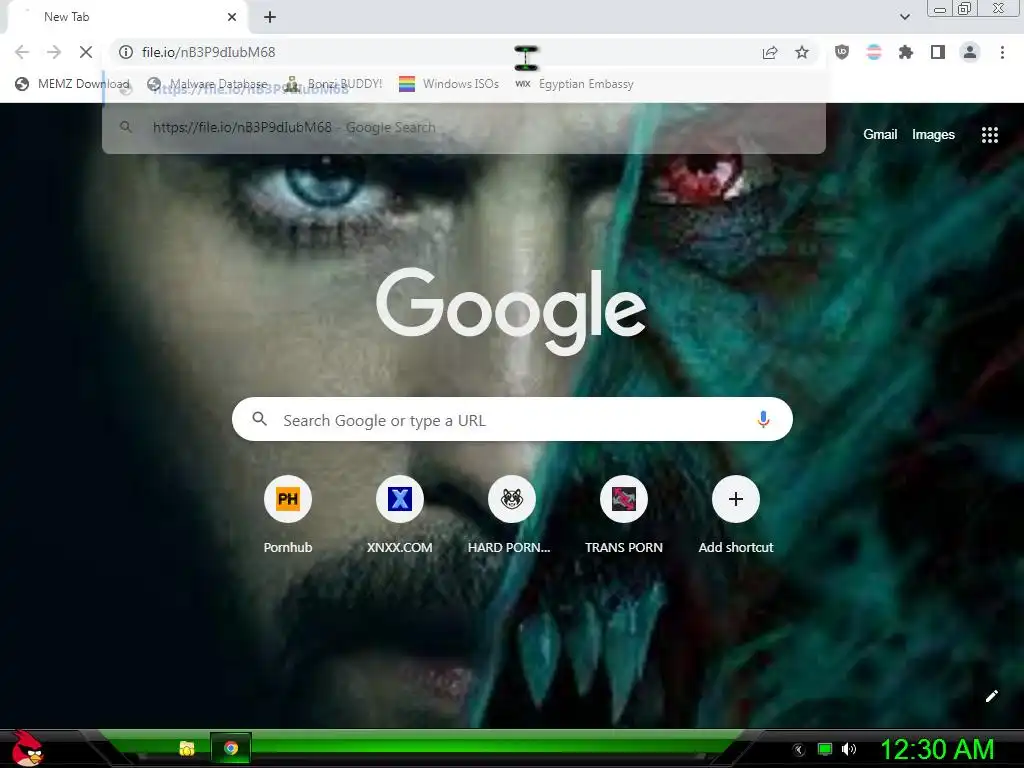Open the Chrome profile avatar menu
This screenshot has width=1024, height=768.
970,52
